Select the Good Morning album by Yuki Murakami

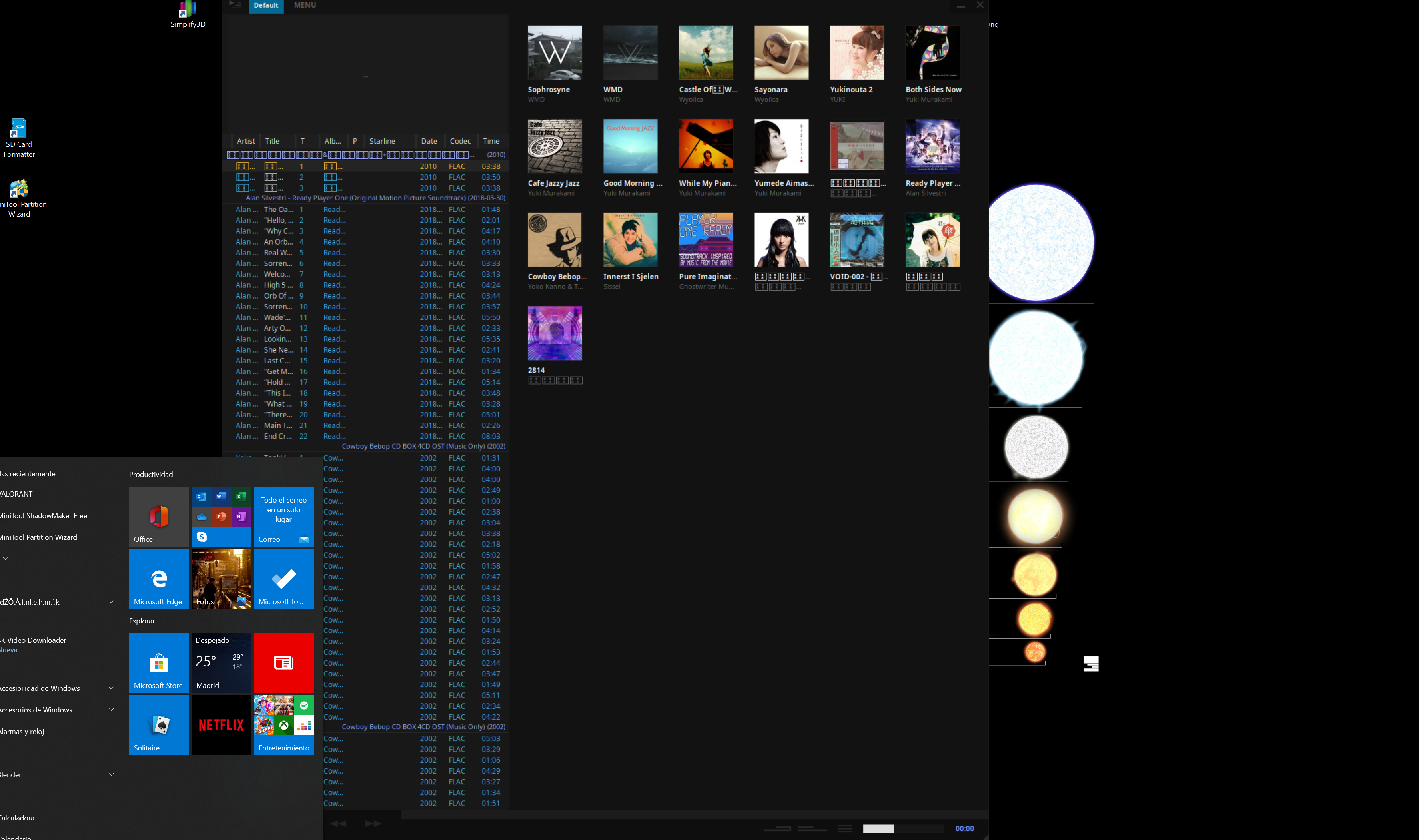coord(631,146)
